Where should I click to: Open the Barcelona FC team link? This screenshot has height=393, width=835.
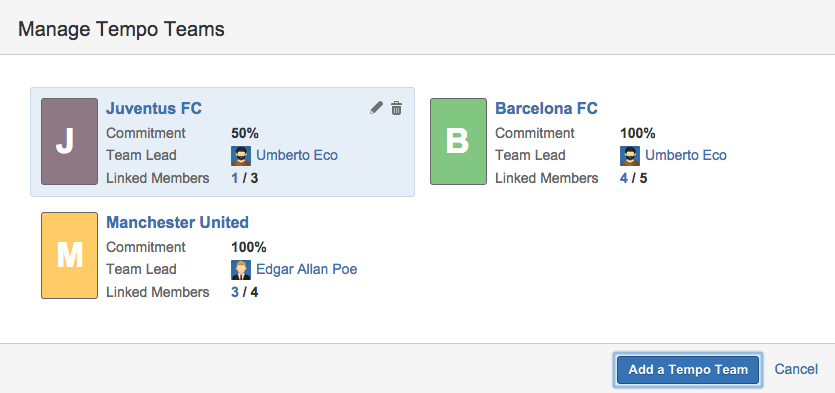tap(546, 109)
